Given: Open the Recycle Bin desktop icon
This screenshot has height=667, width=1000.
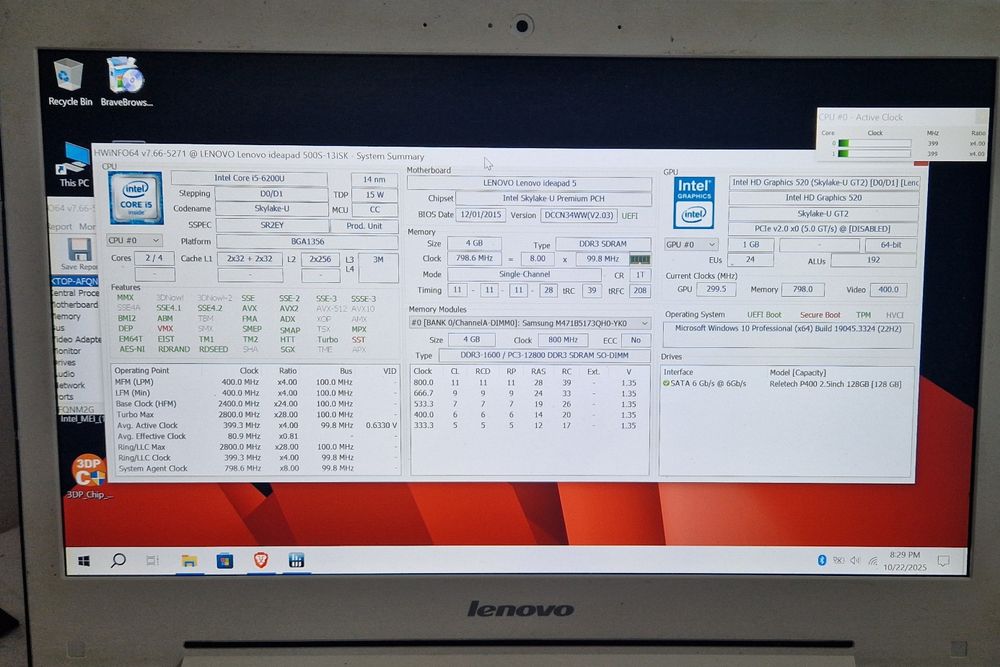Looking at the screenshot, I should tap(69, 82).
